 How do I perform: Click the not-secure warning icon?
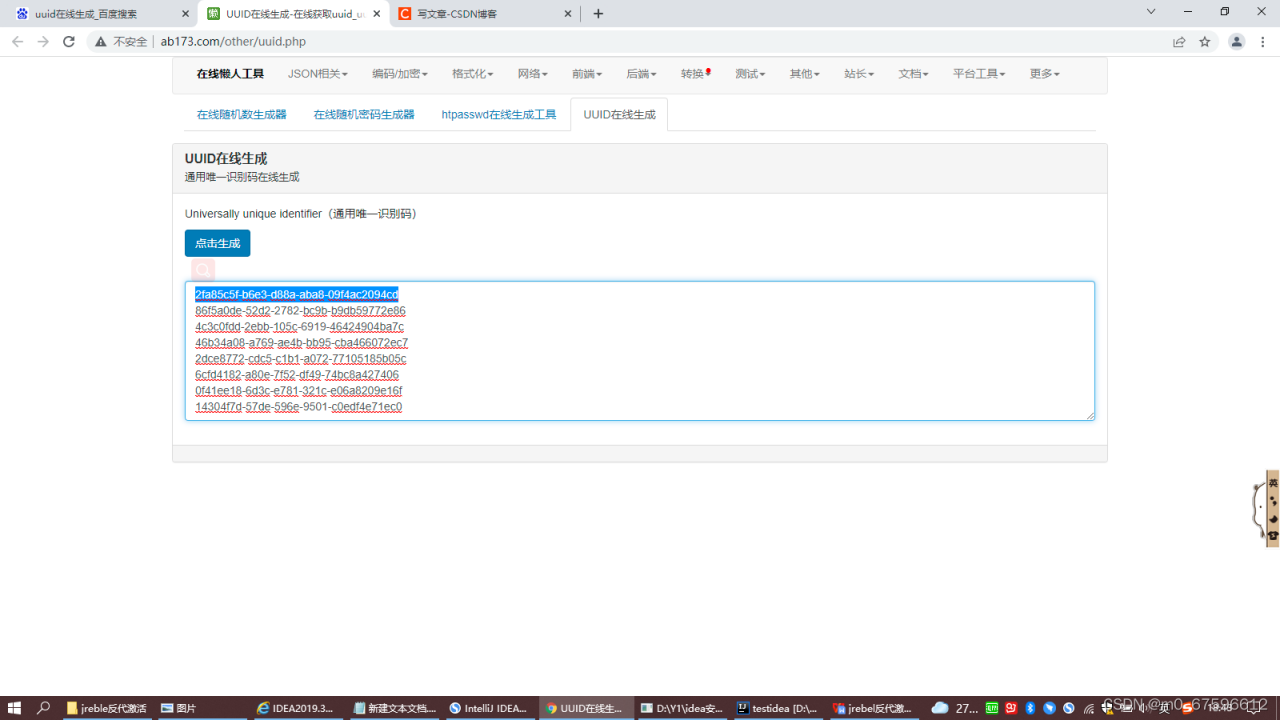[101, 42]
